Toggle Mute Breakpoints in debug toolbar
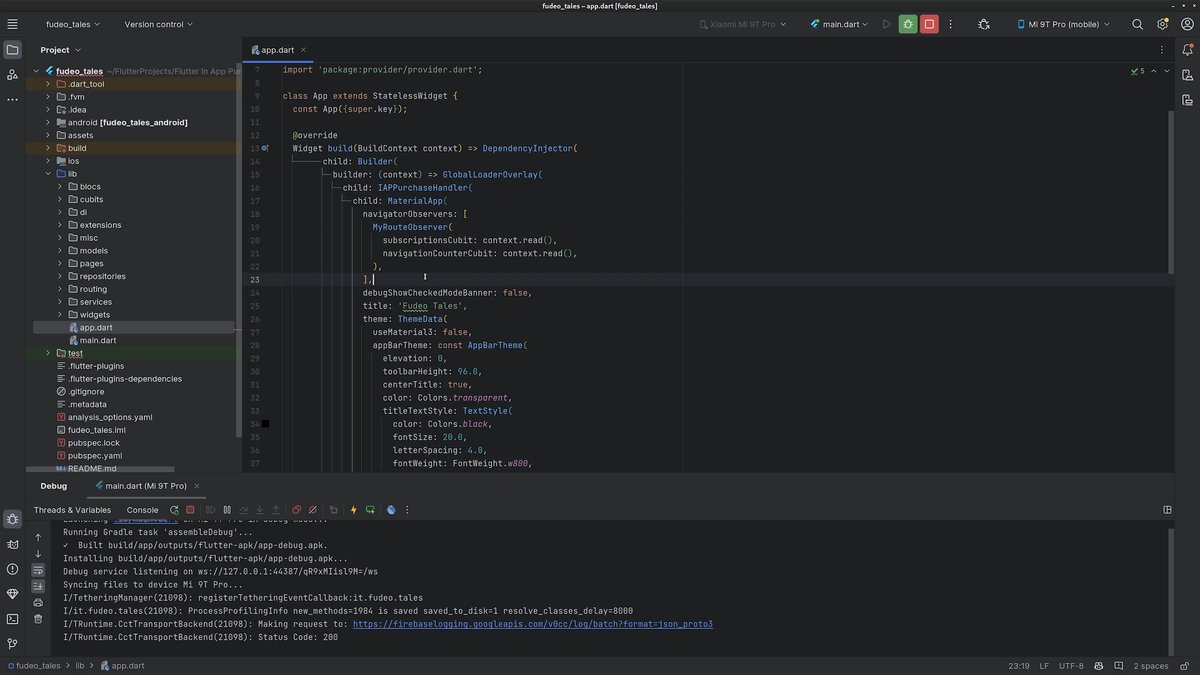 (313, 510)
